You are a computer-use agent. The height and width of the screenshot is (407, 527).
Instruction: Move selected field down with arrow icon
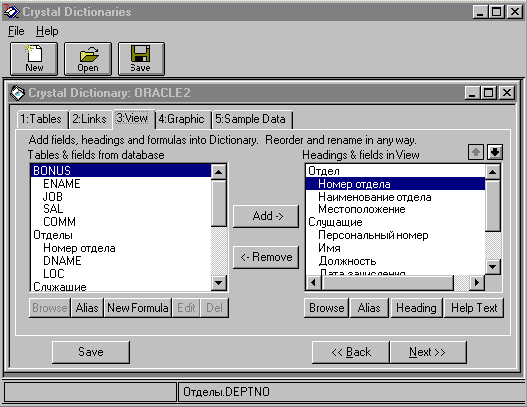495,152
